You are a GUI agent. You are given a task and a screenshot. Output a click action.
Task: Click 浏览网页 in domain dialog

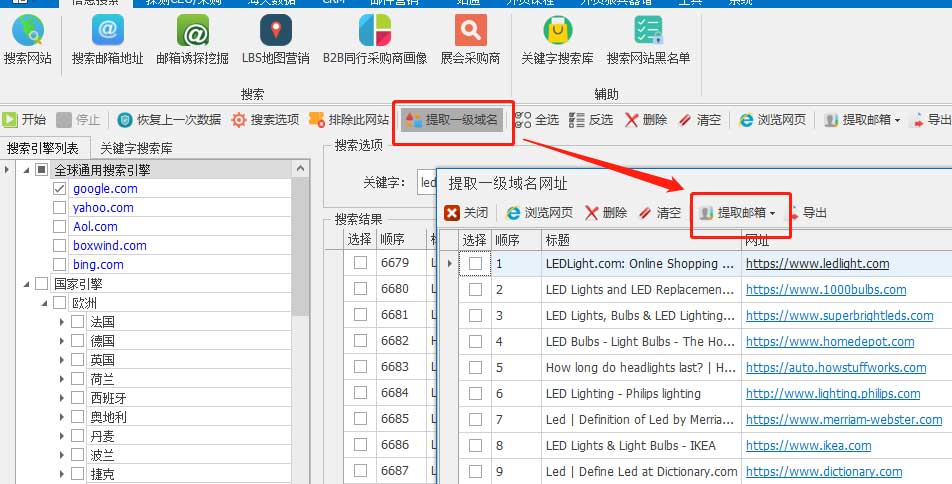pyautogui.click(x=540, y=213)
